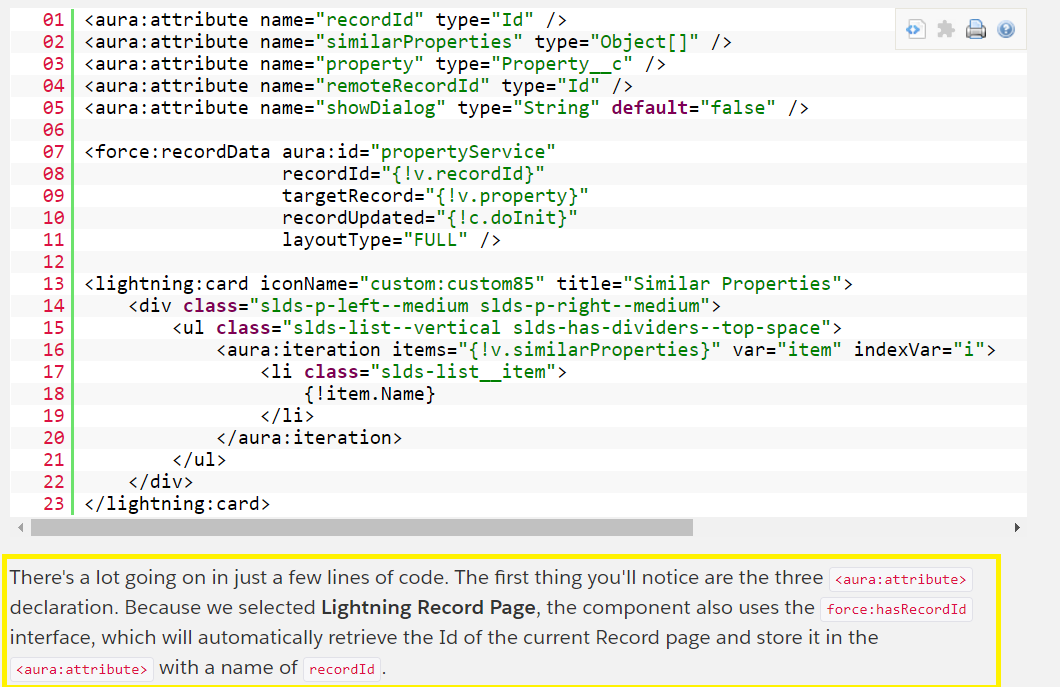Click the "slds-list__item" class value
1060x687 pixels.
click(x=463, y=372)
